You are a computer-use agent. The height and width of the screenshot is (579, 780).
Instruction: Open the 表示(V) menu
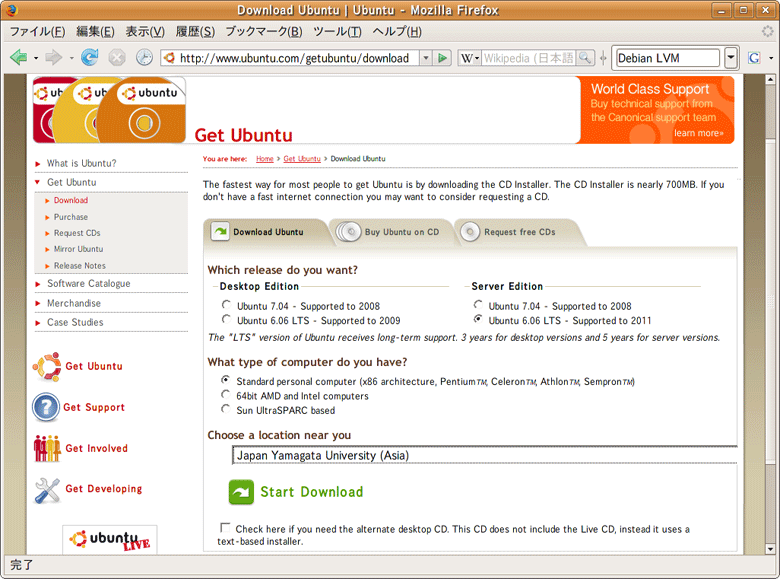145,31
